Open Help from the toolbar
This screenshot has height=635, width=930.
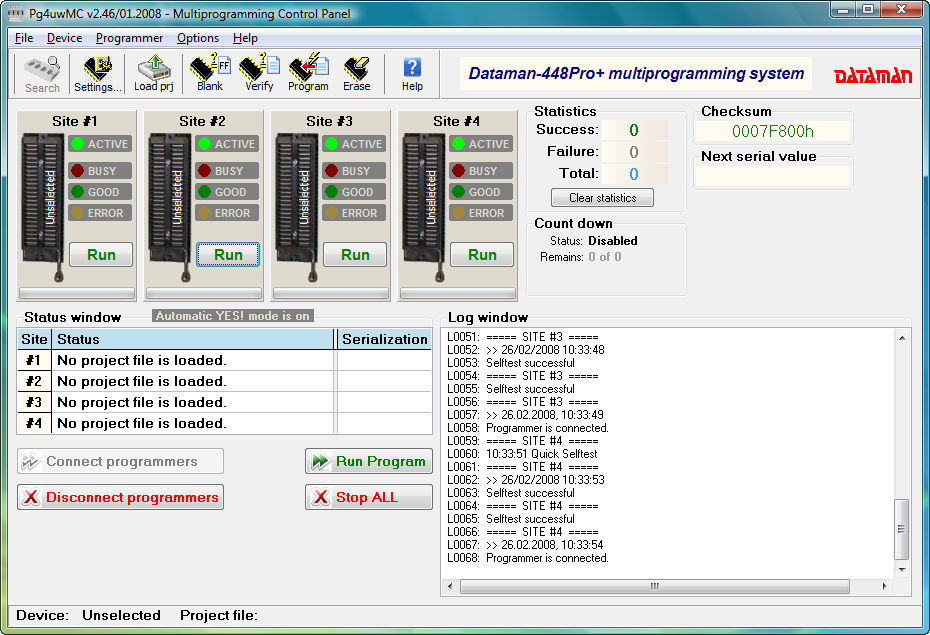[x=412, y=74]
